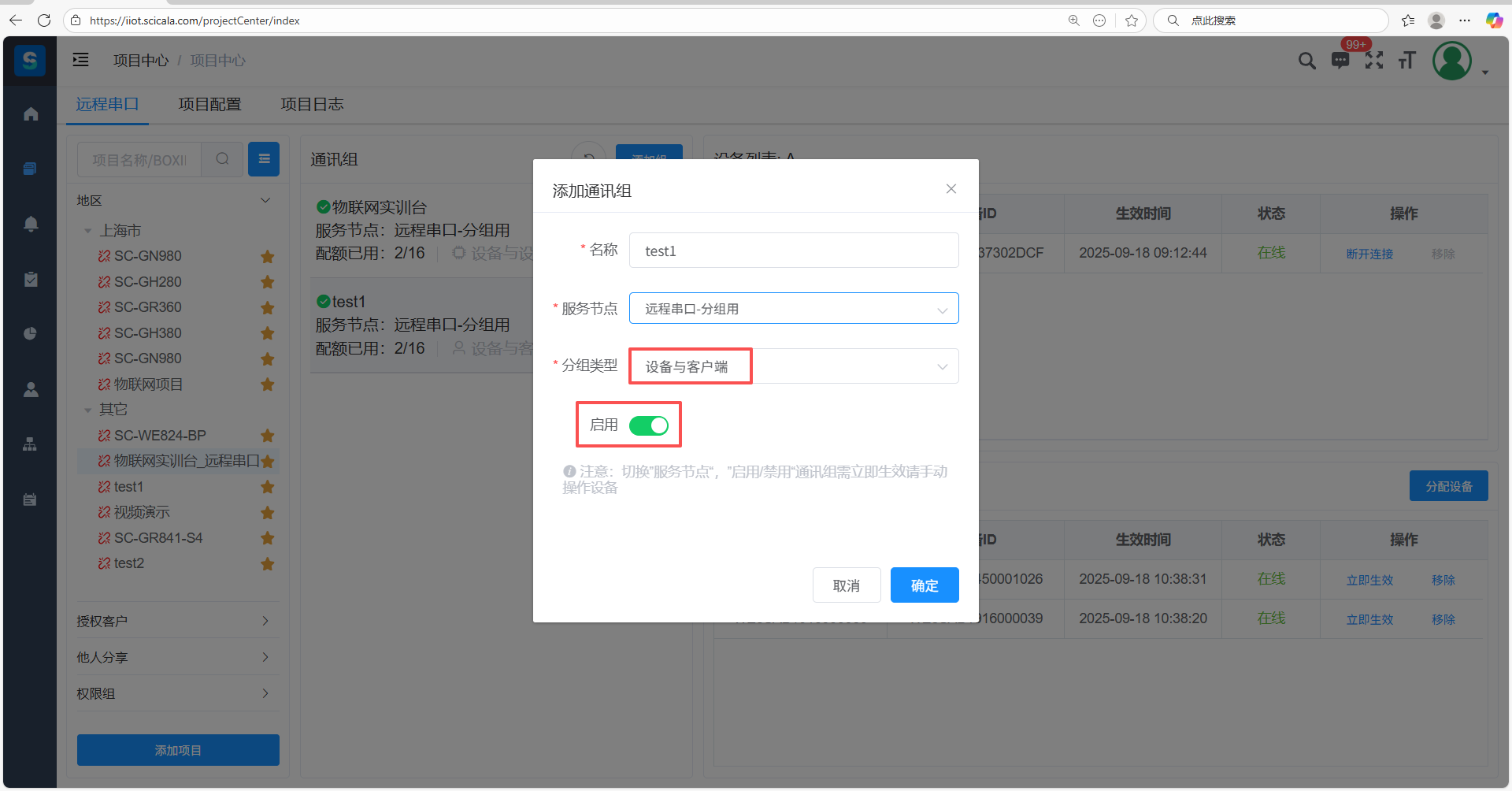Click the 名称 input field
Screen dimensions: 1512x791
tap(793, 251)
